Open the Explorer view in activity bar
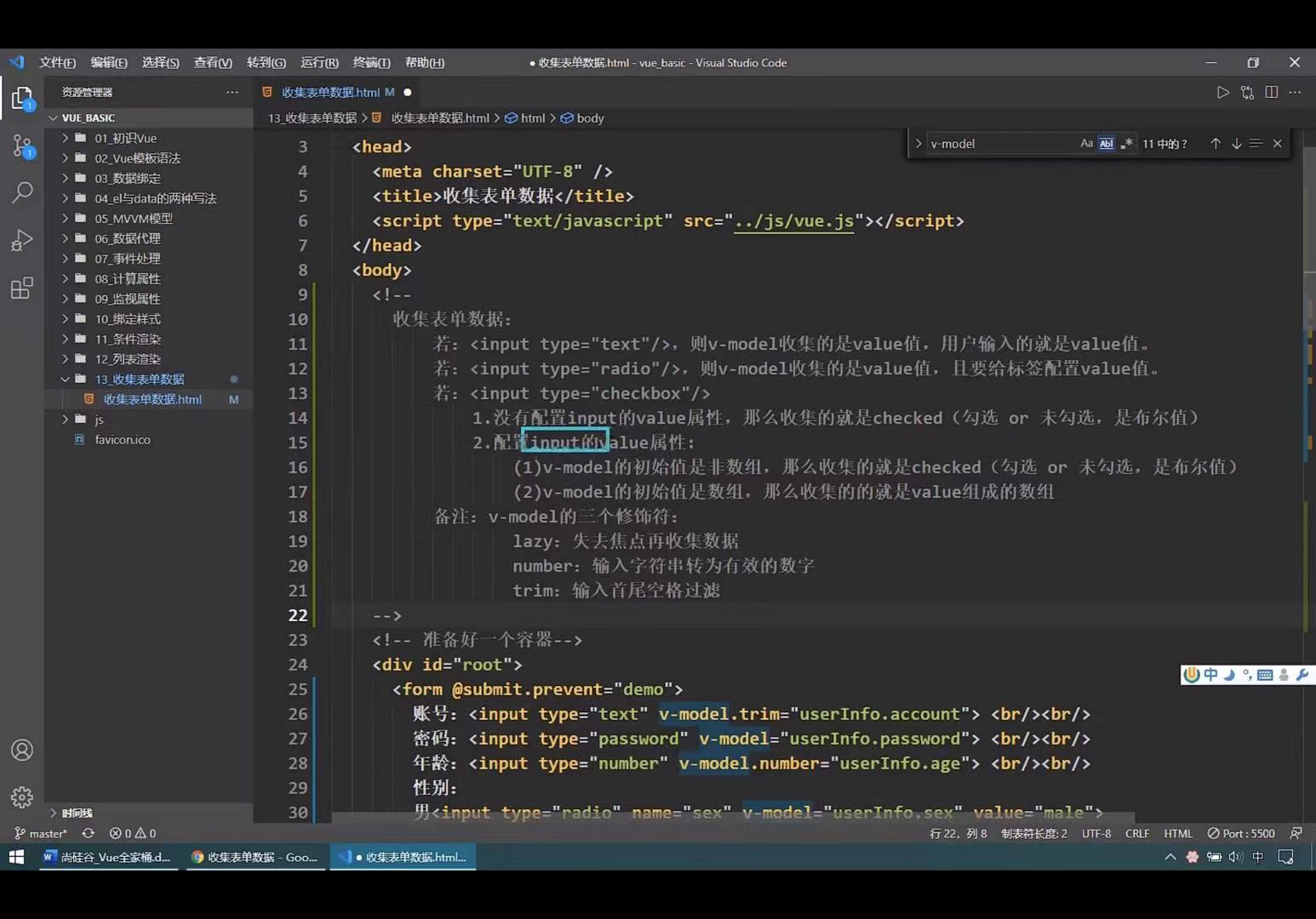This screenshot has width=1316, height=919. (22, 99)
